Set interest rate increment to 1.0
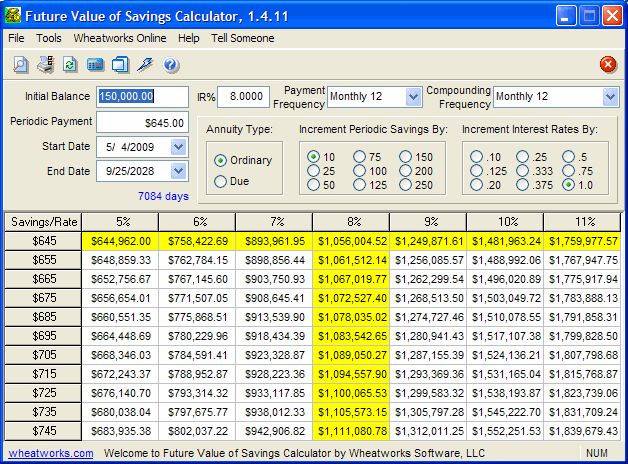The width and height of the screenshot is (628, 464). coord(568,185)
